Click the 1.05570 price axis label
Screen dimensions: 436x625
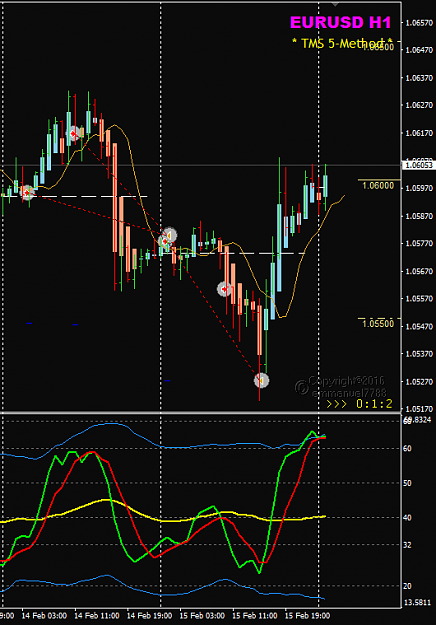tap(419, 299)
